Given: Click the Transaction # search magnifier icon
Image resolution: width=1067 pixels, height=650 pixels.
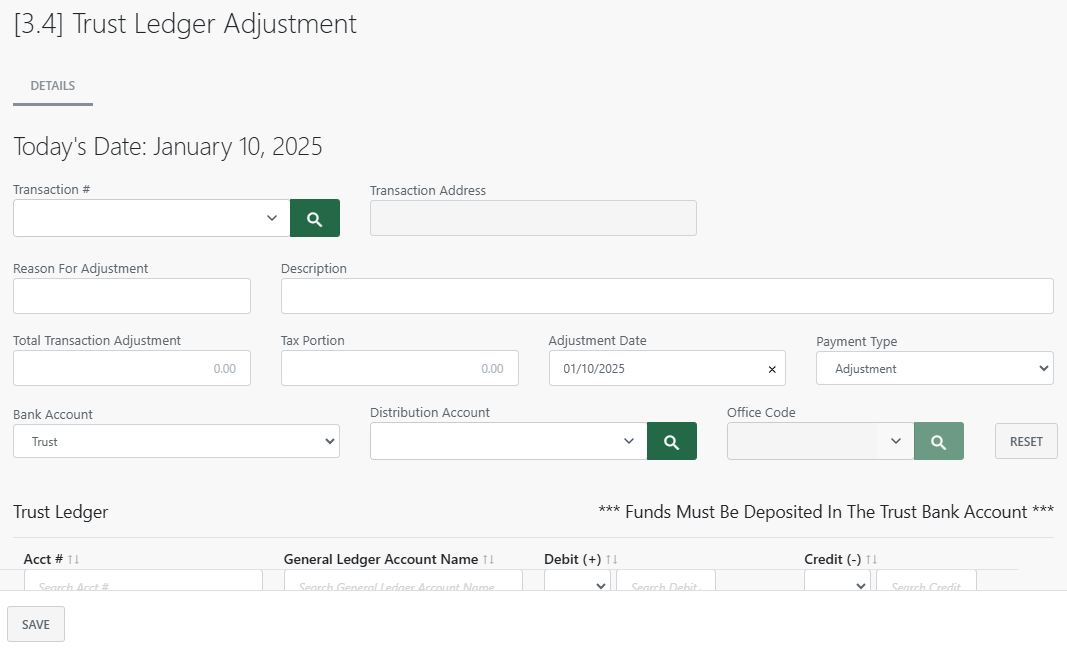Looking at the screenshot, I should click(x=314, y=217).
